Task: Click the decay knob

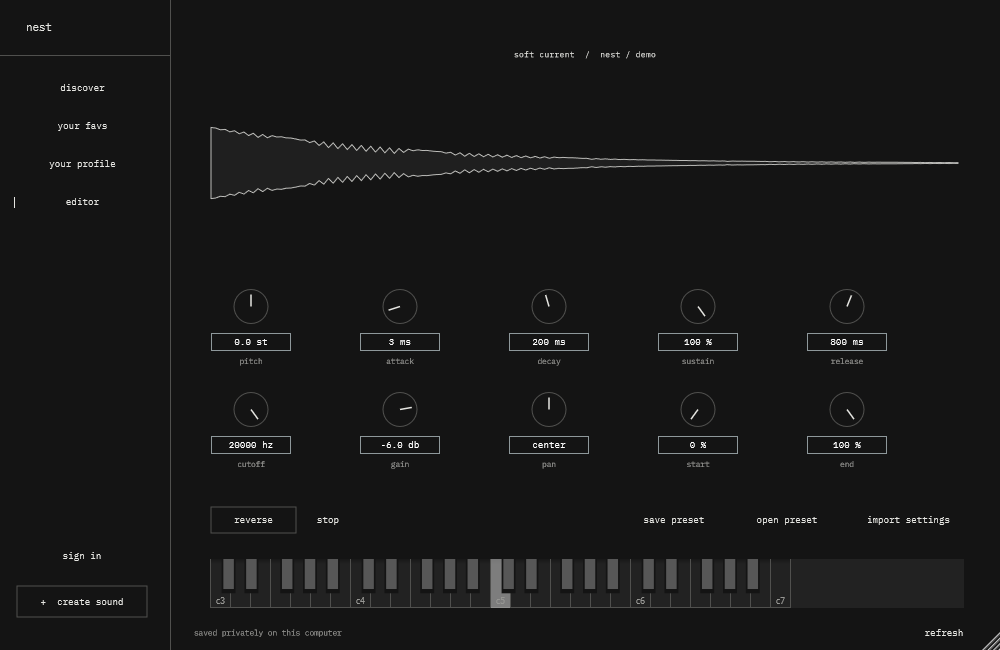Action: 548,306
